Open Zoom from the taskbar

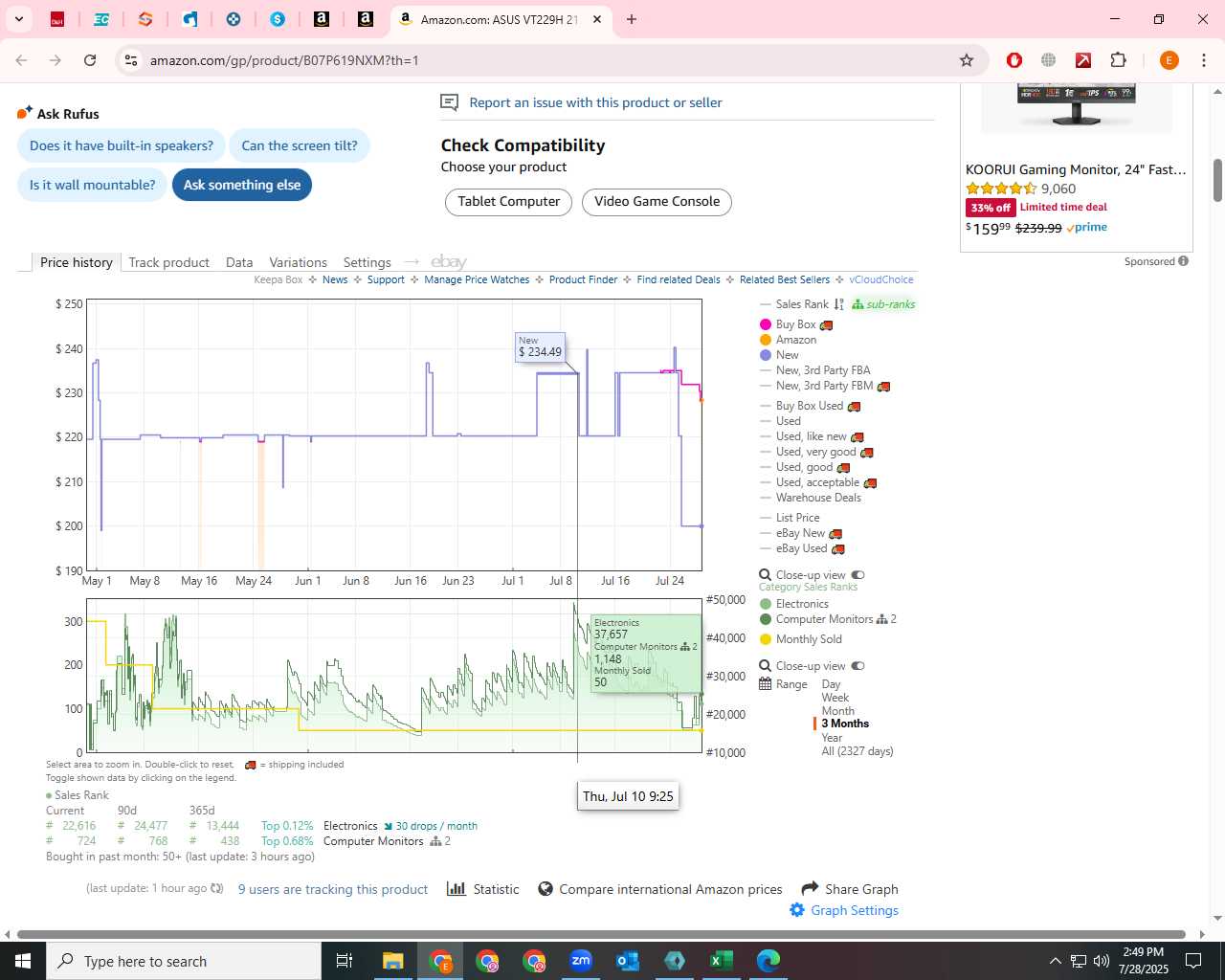pos(581,961)
